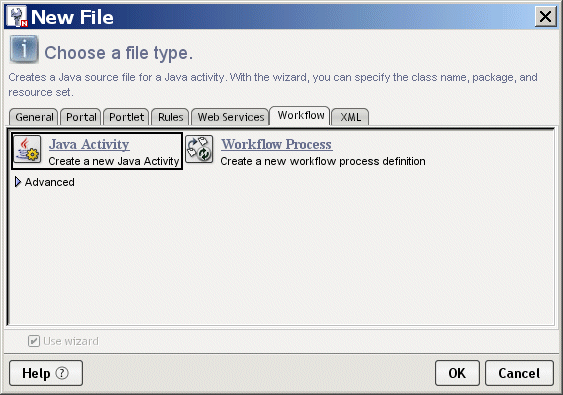Expand the Advanced section
Screen dimensions: 563x395
(x=17, y=182)
